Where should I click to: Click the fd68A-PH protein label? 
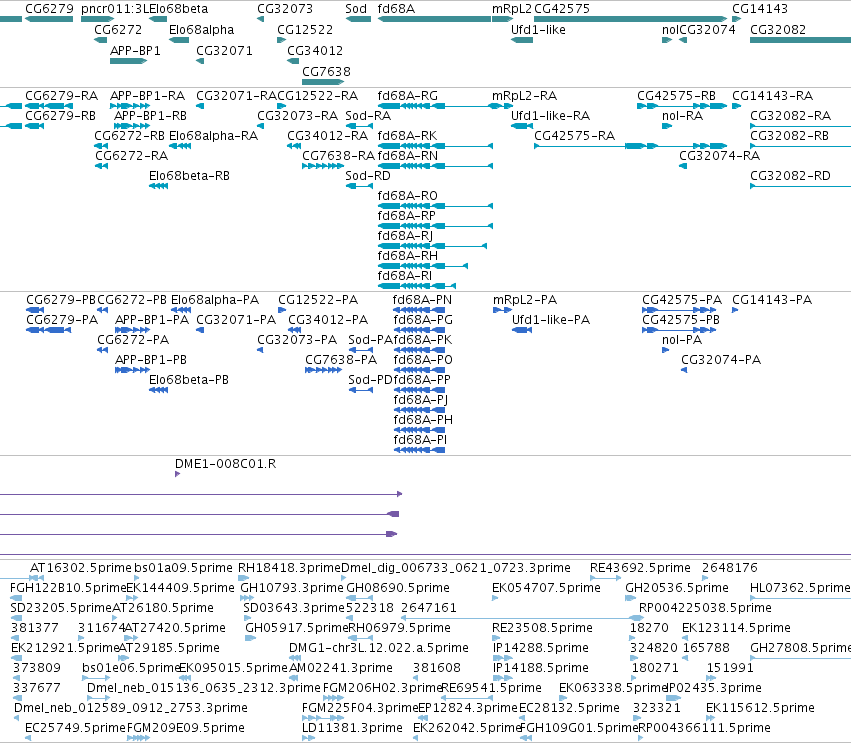click(x=423, y=420)
